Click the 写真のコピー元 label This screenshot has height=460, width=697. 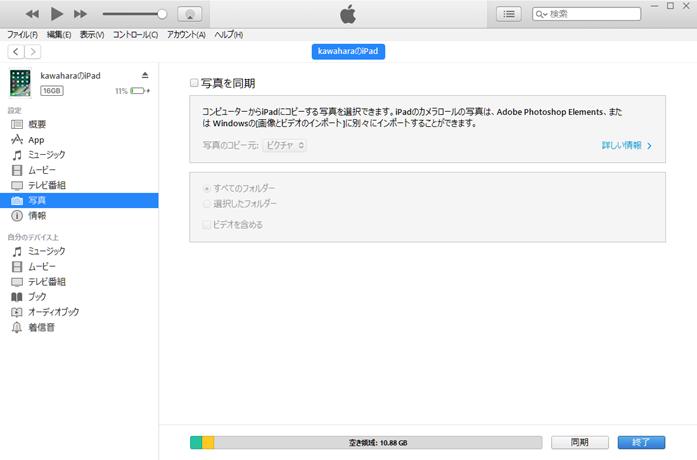230,145
